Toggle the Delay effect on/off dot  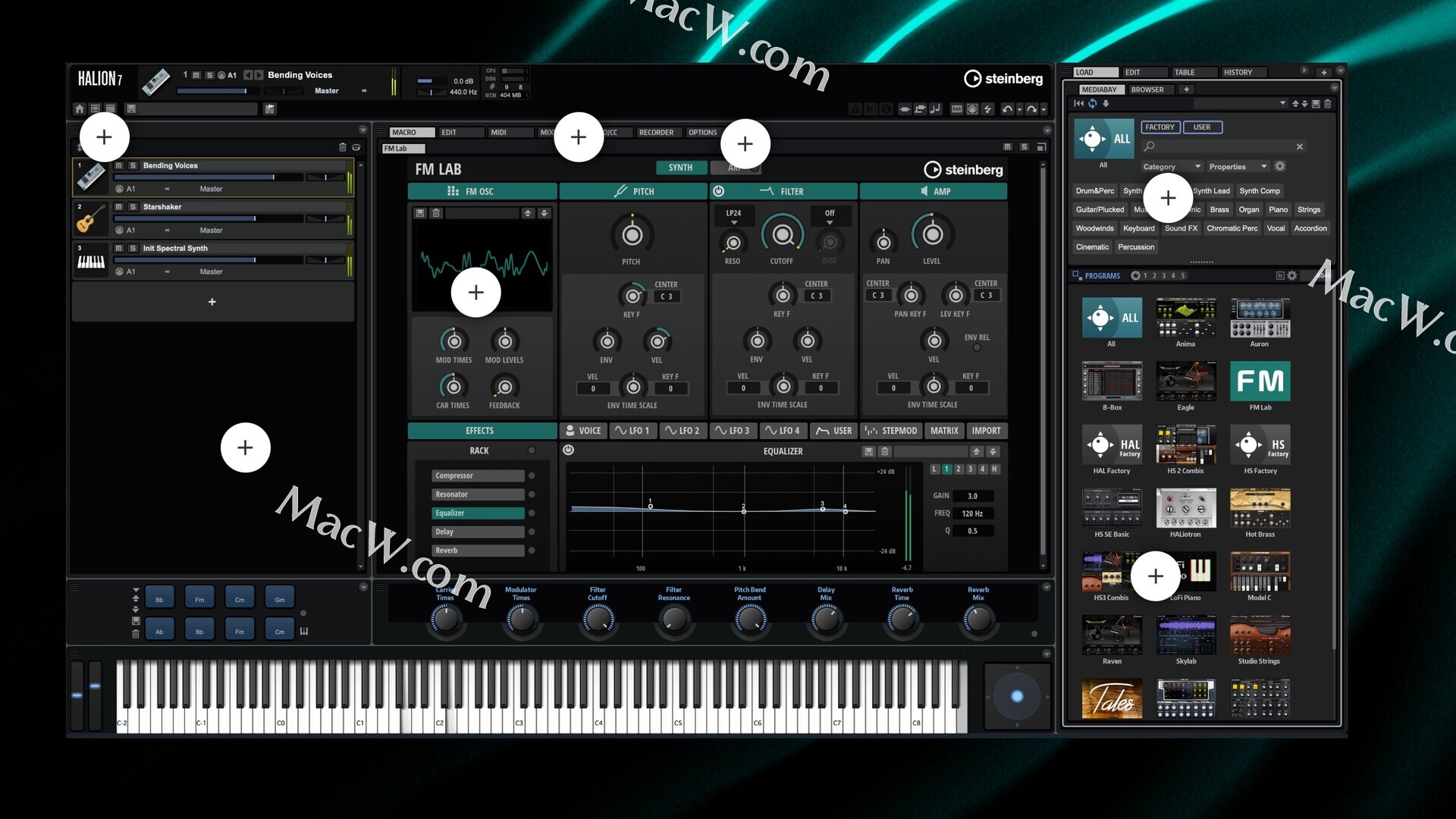[x=532, y=532]
